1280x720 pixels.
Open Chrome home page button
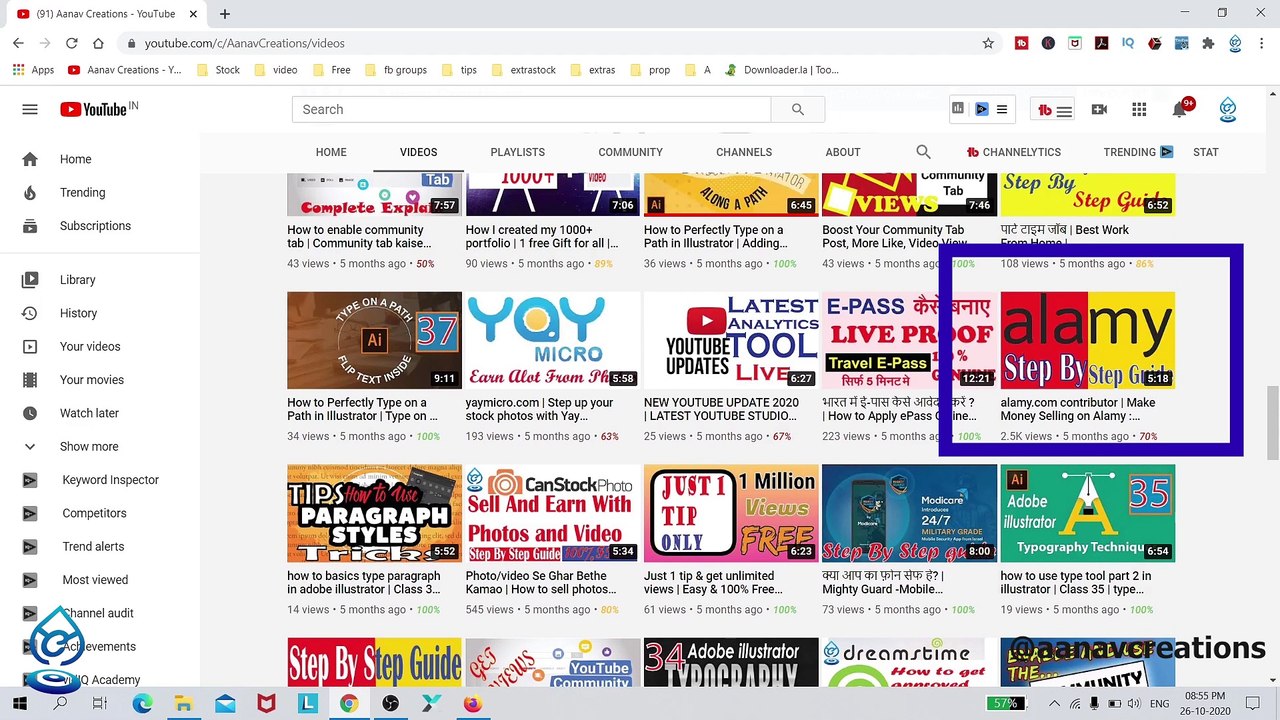[98, 43]
